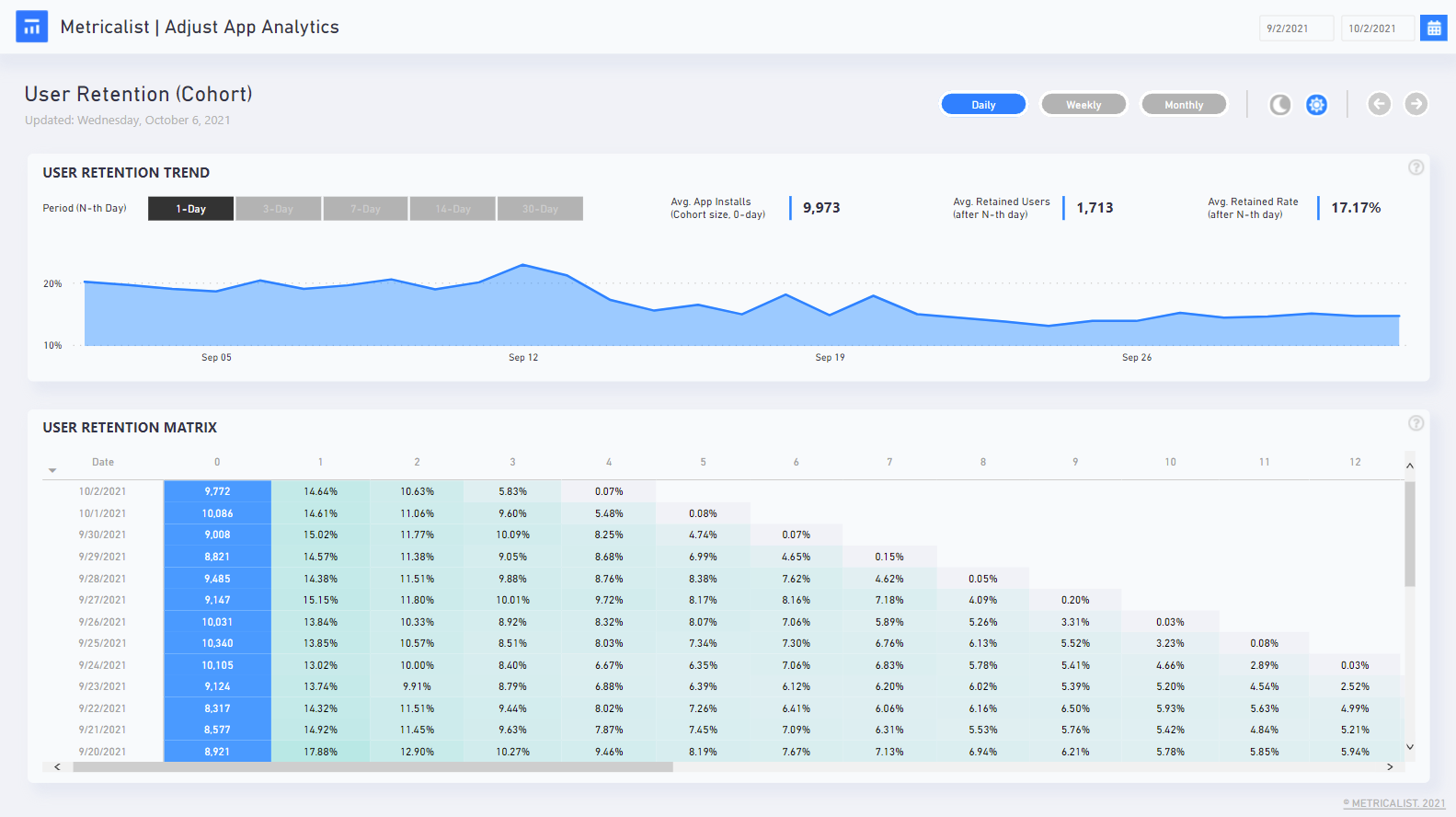
Task: Select the 1-Day period button
Action: pyautogui.click(x=191, y=209)
